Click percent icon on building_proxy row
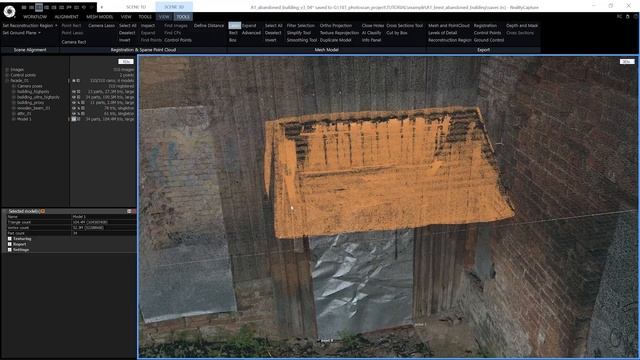This screenshot has height=360, width=640. tap(78, 103)
